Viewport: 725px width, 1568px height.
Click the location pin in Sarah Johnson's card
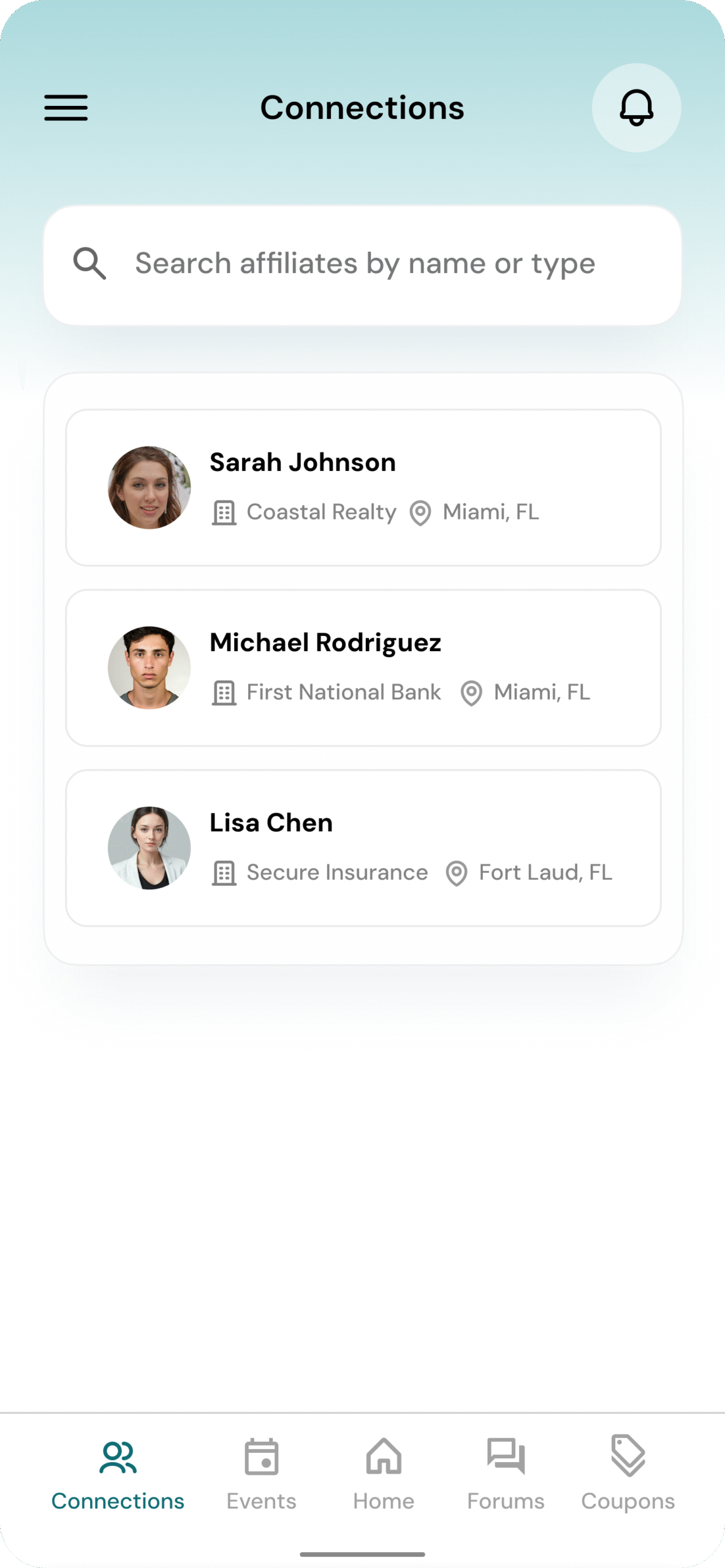(x=420, y=513)
